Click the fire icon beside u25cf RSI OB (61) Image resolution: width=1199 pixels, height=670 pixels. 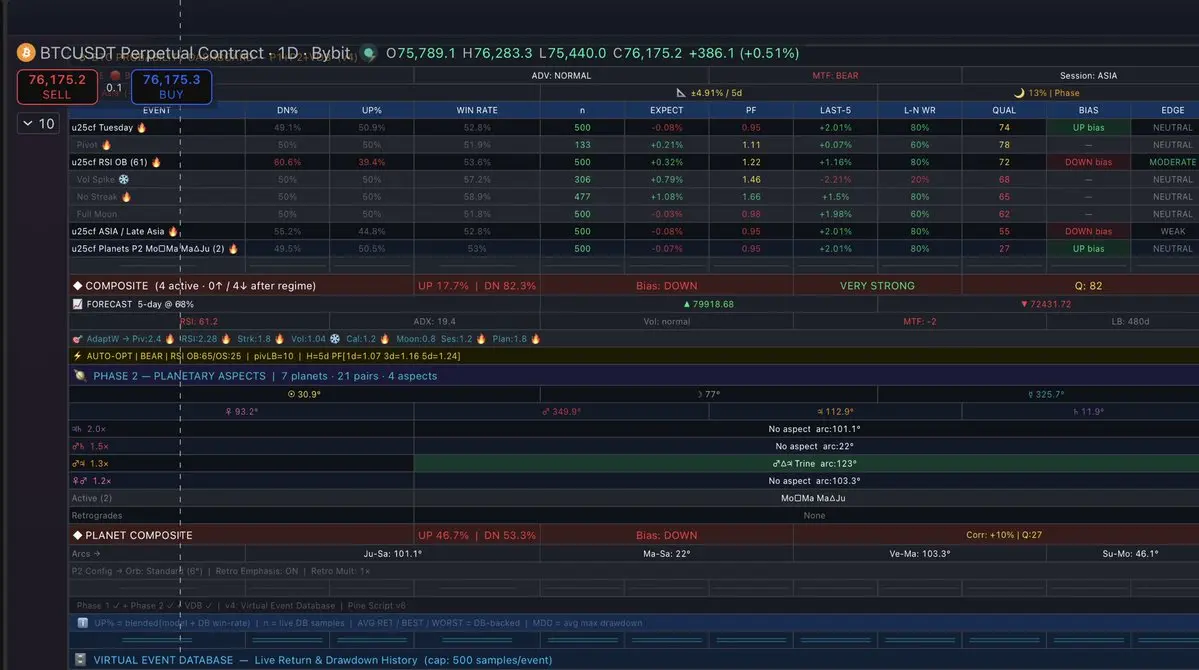point(156,162)
